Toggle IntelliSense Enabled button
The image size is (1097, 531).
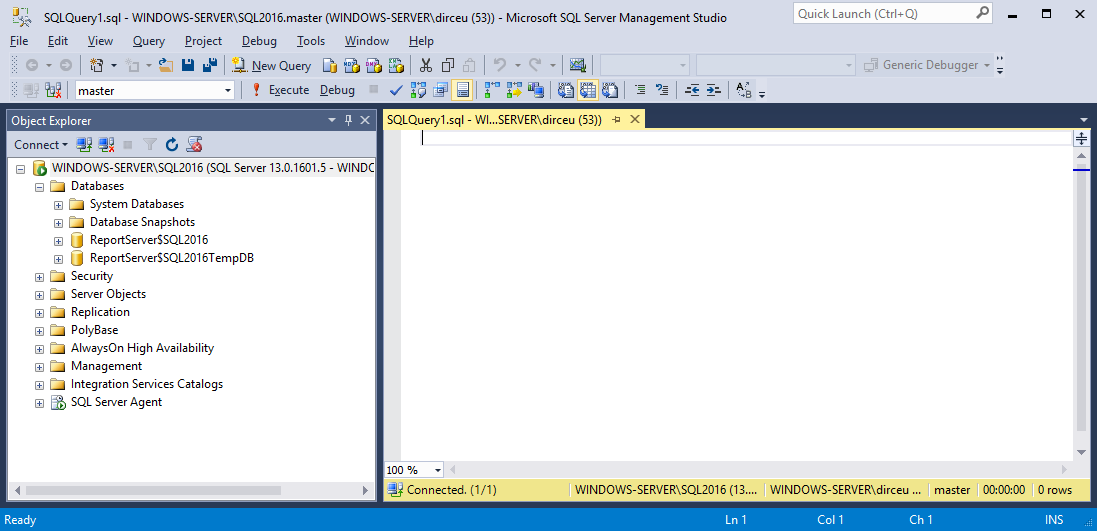click(x=462, y=90)
